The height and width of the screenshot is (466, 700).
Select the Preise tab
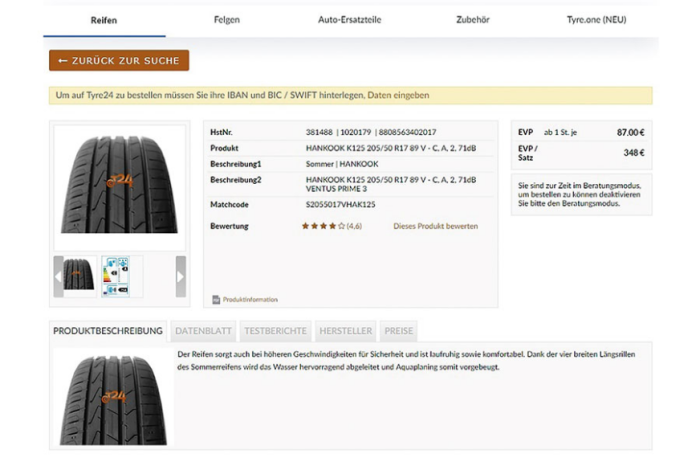click(x=398, y=331)
